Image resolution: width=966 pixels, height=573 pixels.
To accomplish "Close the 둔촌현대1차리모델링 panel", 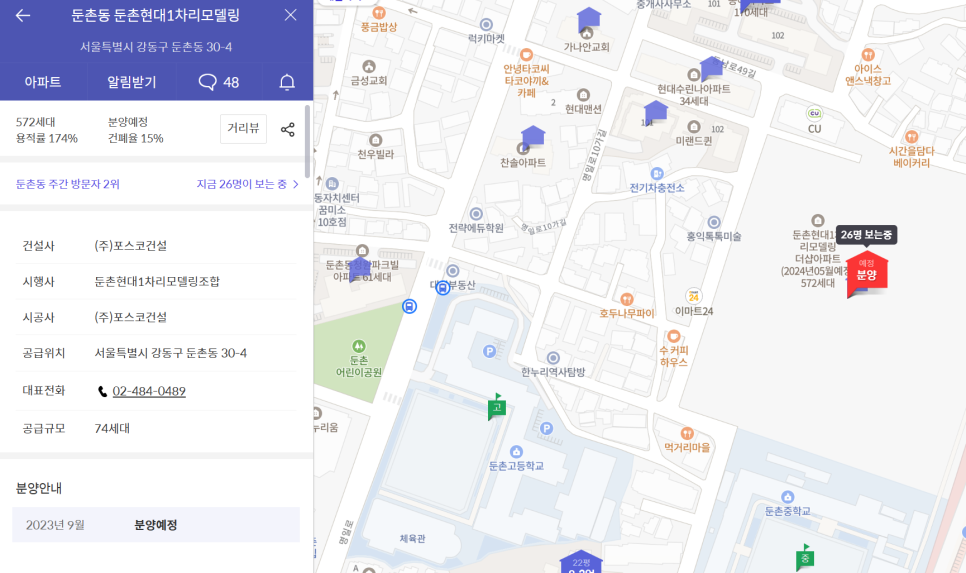I will coord(290,15).
